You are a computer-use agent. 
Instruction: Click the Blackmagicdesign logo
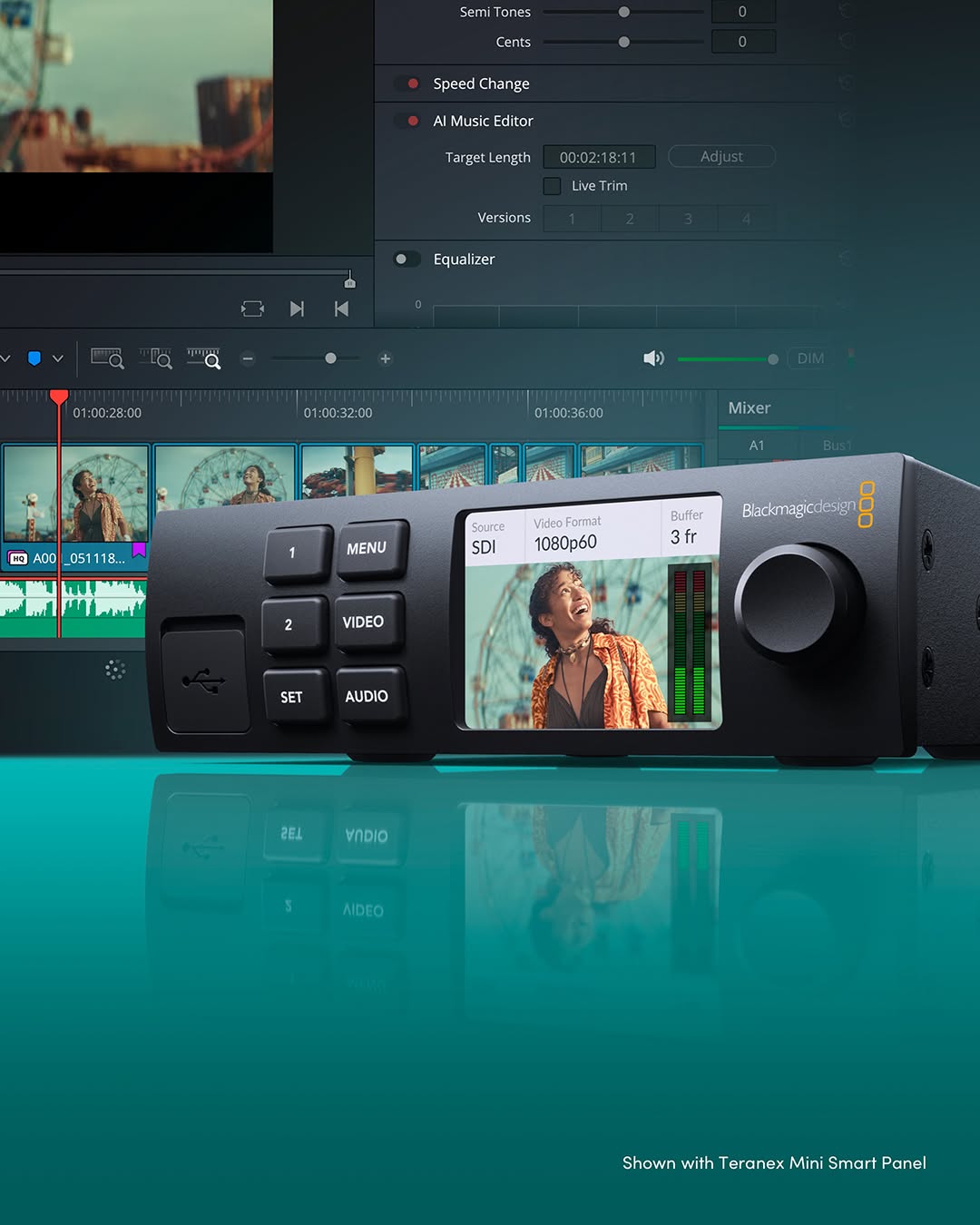(808, 507)
